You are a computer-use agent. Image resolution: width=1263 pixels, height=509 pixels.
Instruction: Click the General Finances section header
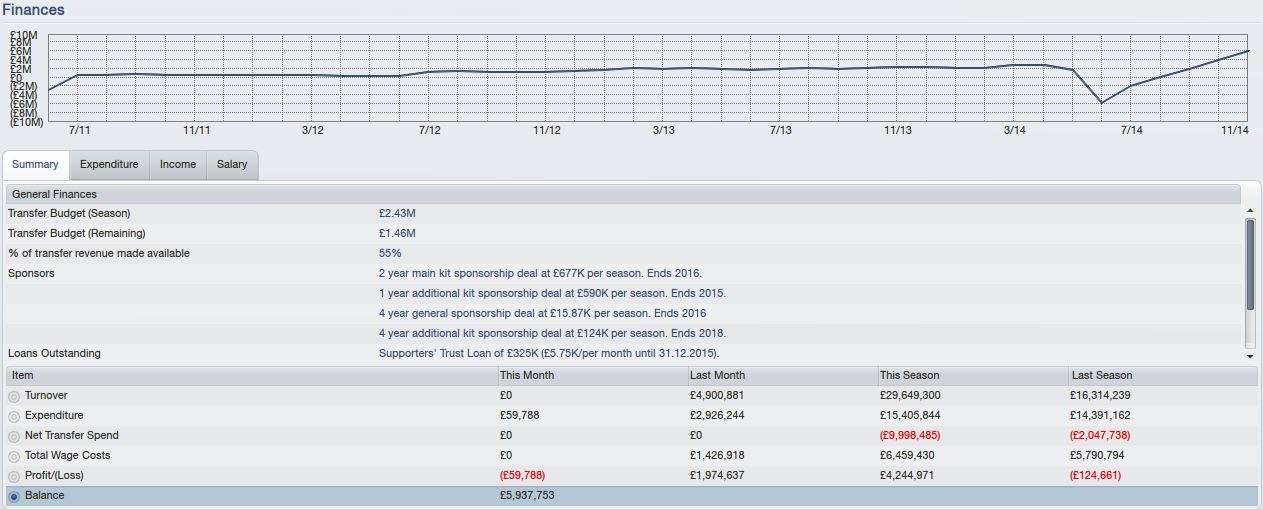point(623,194)
